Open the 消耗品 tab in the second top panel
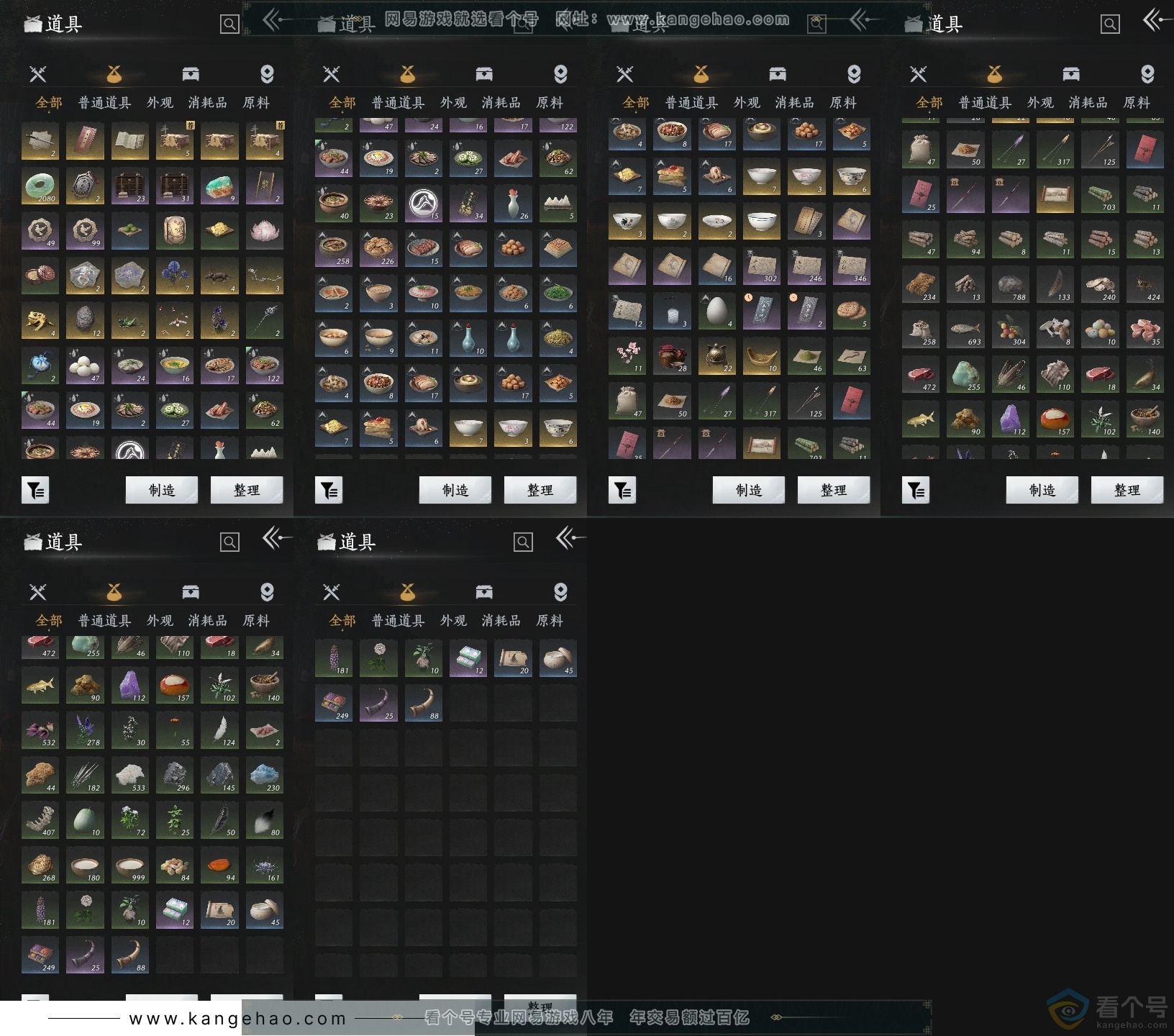Viewport: 1174px width, 1036px height. (x=501, y=103)
